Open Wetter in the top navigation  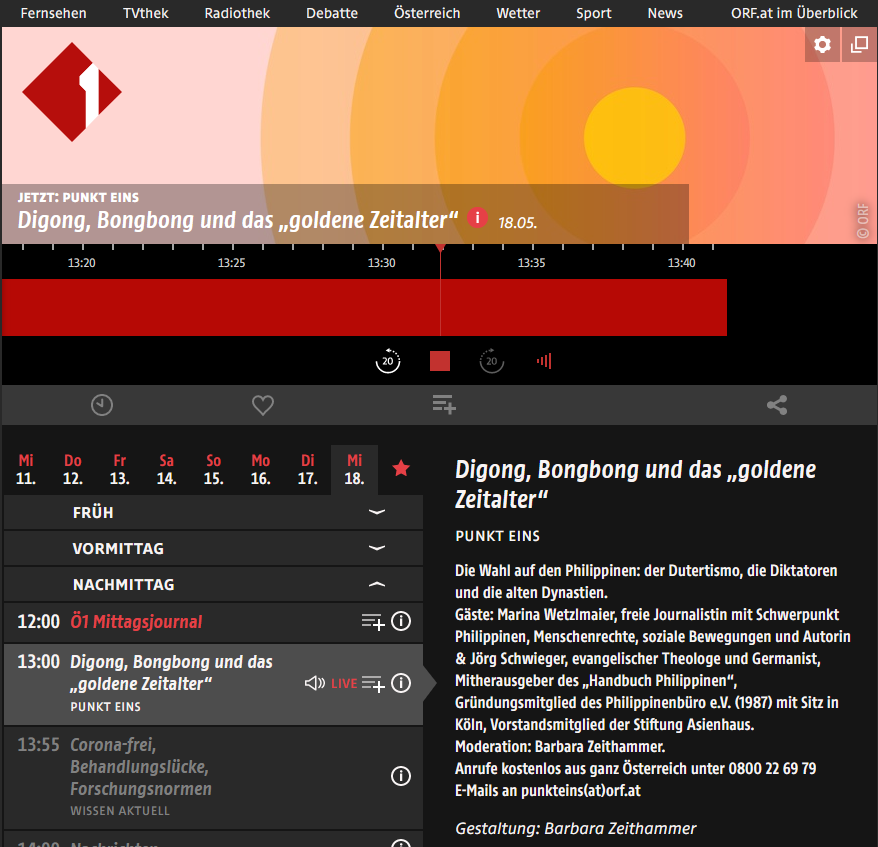[x=518, y=13]
